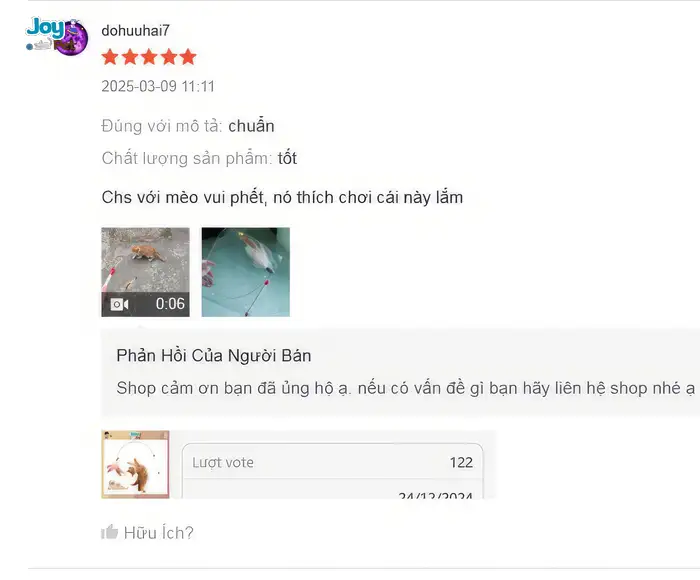Select the Lượt vote row
Viewport: 700px width, 580px height.
coord(333,462)
